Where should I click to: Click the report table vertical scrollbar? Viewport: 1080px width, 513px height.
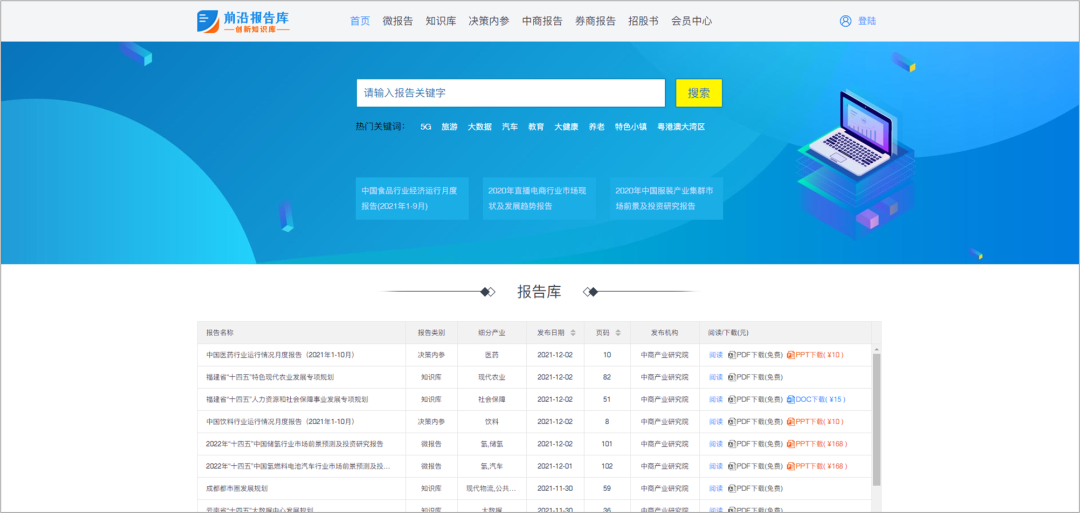877,420
